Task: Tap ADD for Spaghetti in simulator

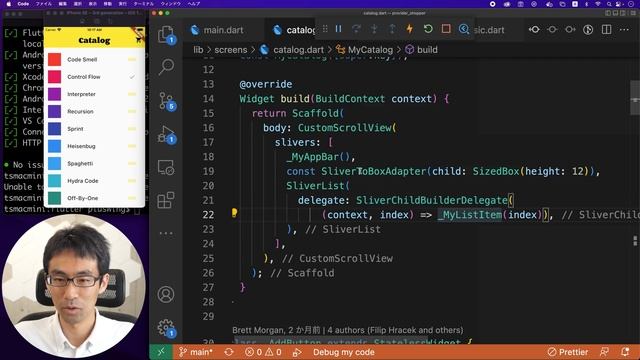Action: [132, 163]
